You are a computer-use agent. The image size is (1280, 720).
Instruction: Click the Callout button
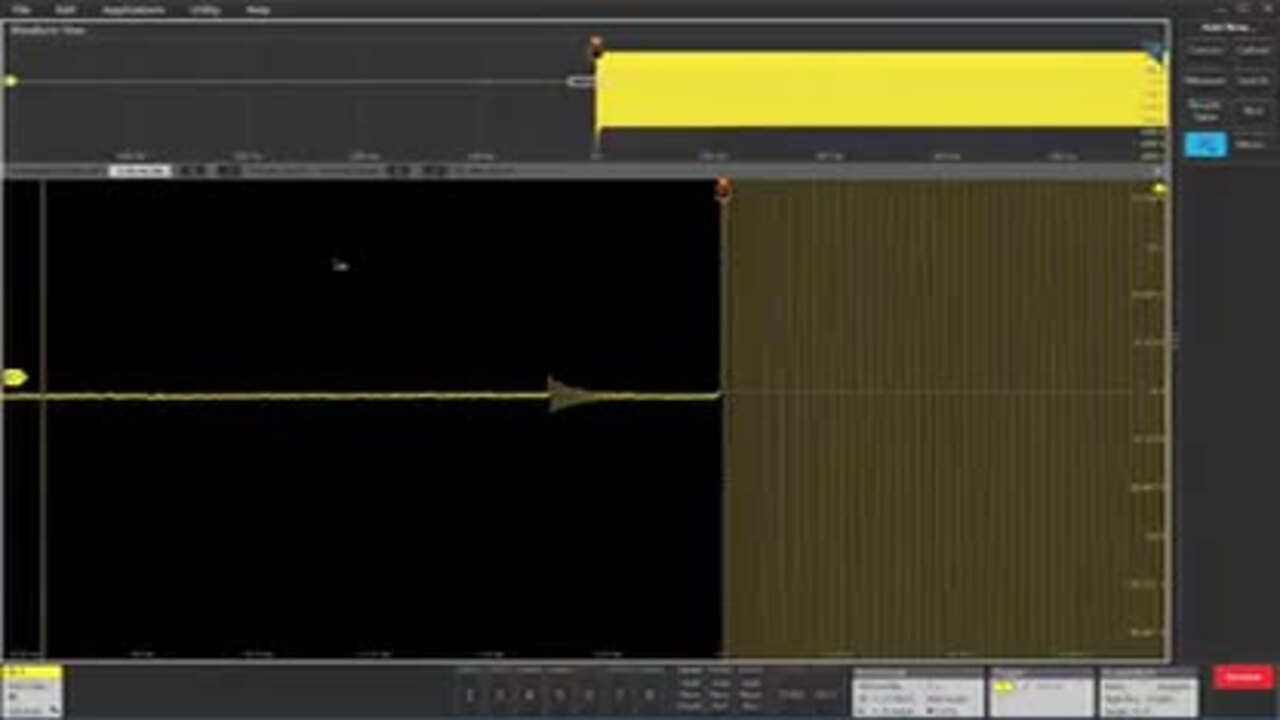click(x=1253, y=50)
